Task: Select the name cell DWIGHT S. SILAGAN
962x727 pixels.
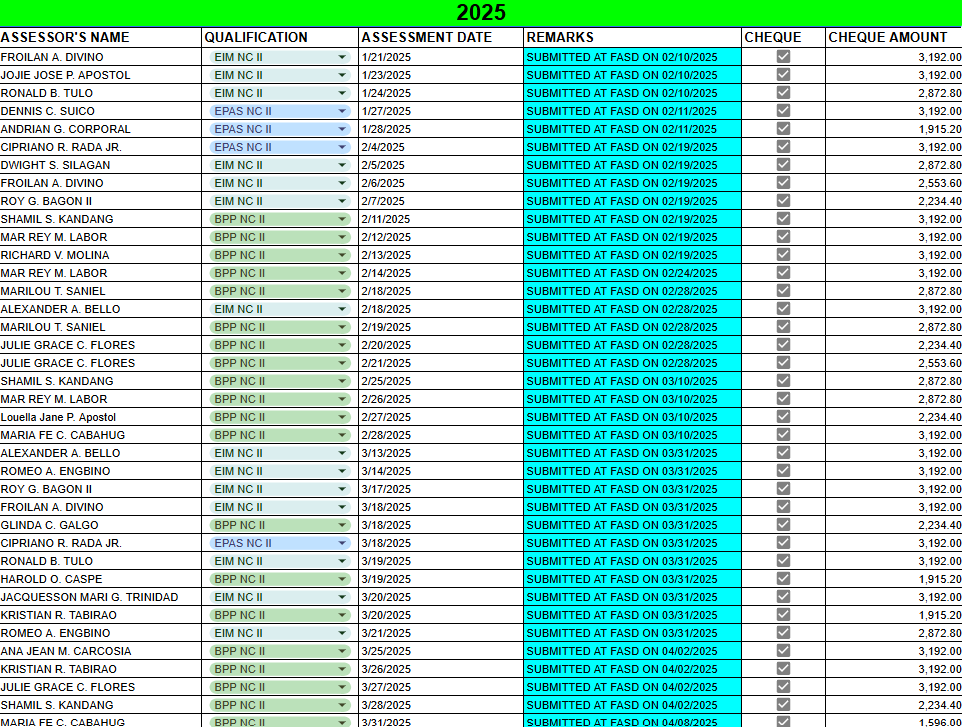Action: pos(101,165)
